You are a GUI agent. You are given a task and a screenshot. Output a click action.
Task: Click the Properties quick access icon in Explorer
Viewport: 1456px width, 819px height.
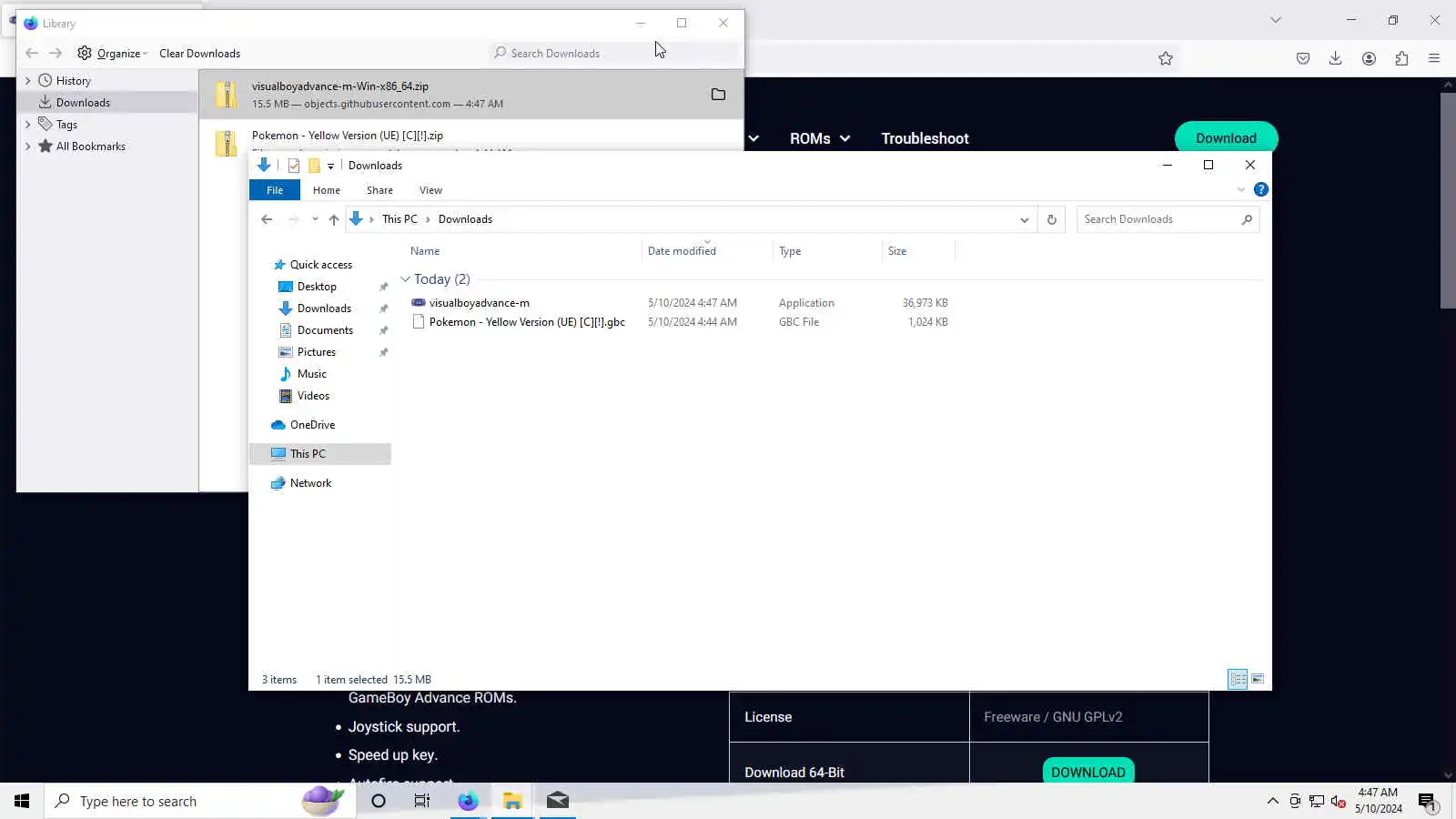click(293, 165)
